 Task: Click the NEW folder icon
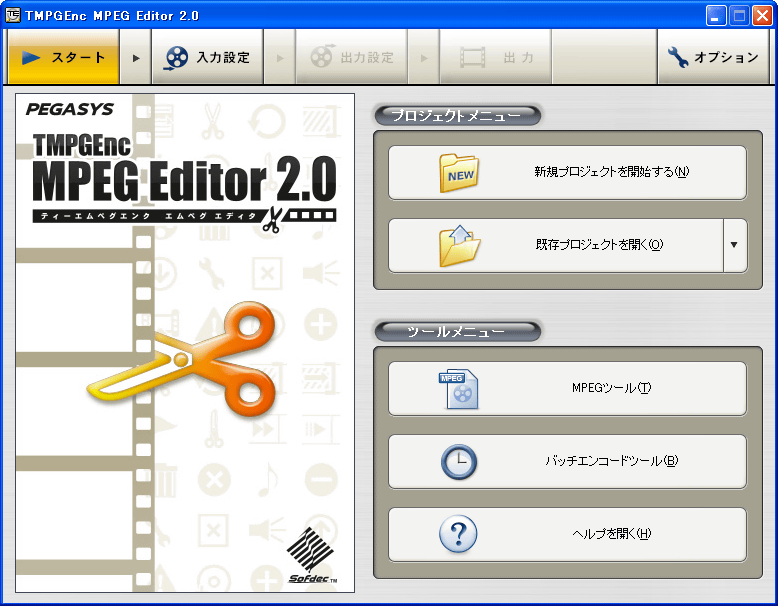459,173
